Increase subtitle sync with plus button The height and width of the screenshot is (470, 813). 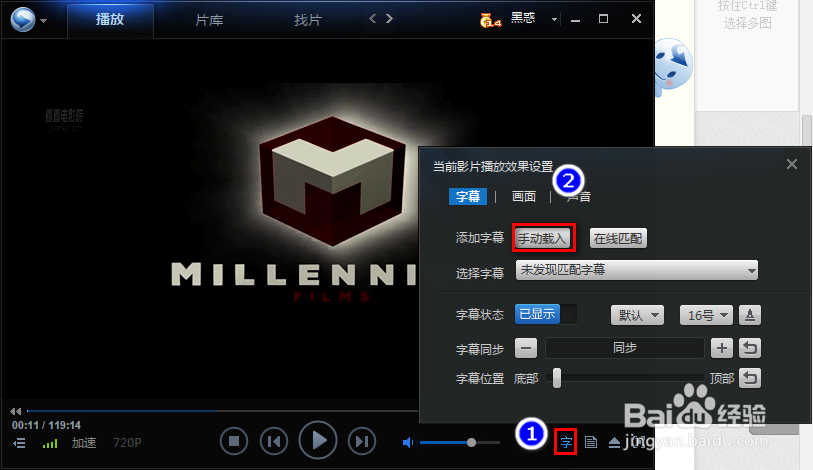tap(722, 348)
